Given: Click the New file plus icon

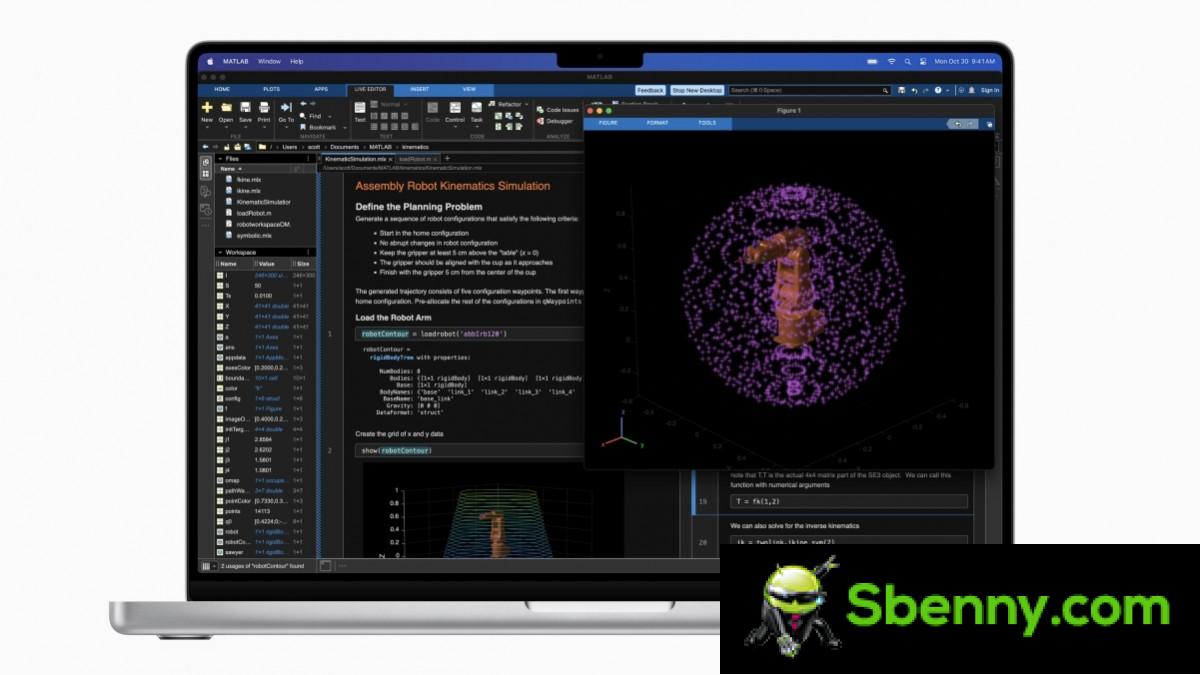Looking at the screenshot, I should point(207,107).
